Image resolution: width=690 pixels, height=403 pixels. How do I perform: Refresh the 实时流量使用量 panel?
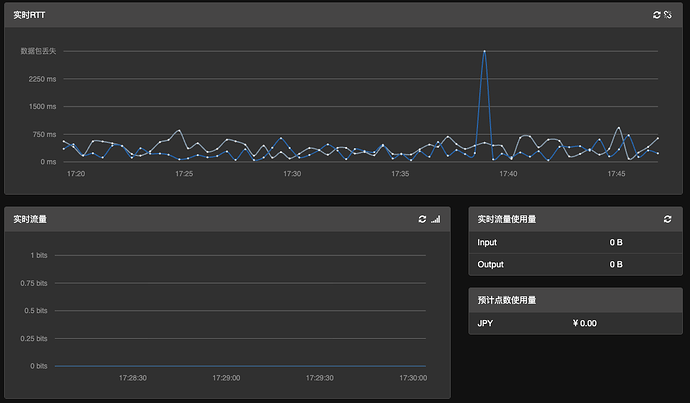click(668, 219)
